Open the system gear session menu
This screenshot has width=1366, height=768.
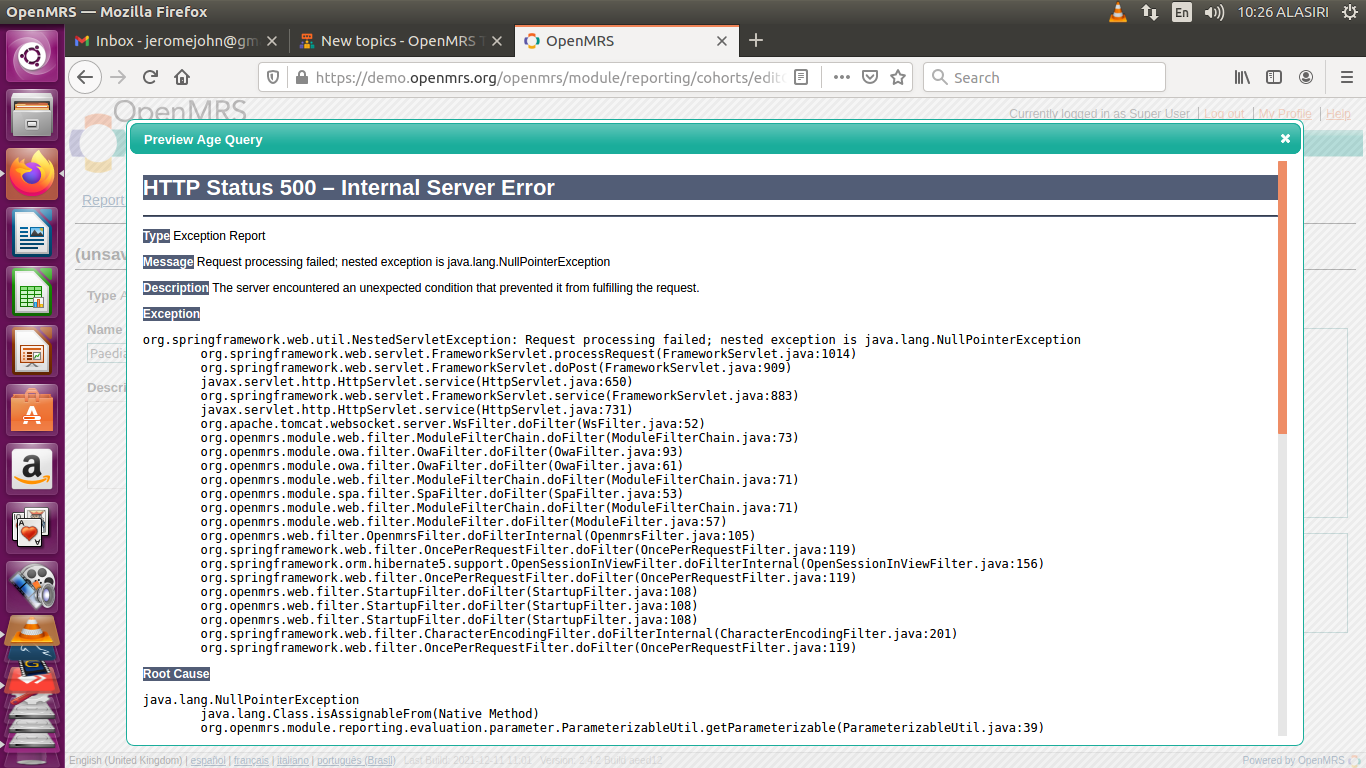1350,12
